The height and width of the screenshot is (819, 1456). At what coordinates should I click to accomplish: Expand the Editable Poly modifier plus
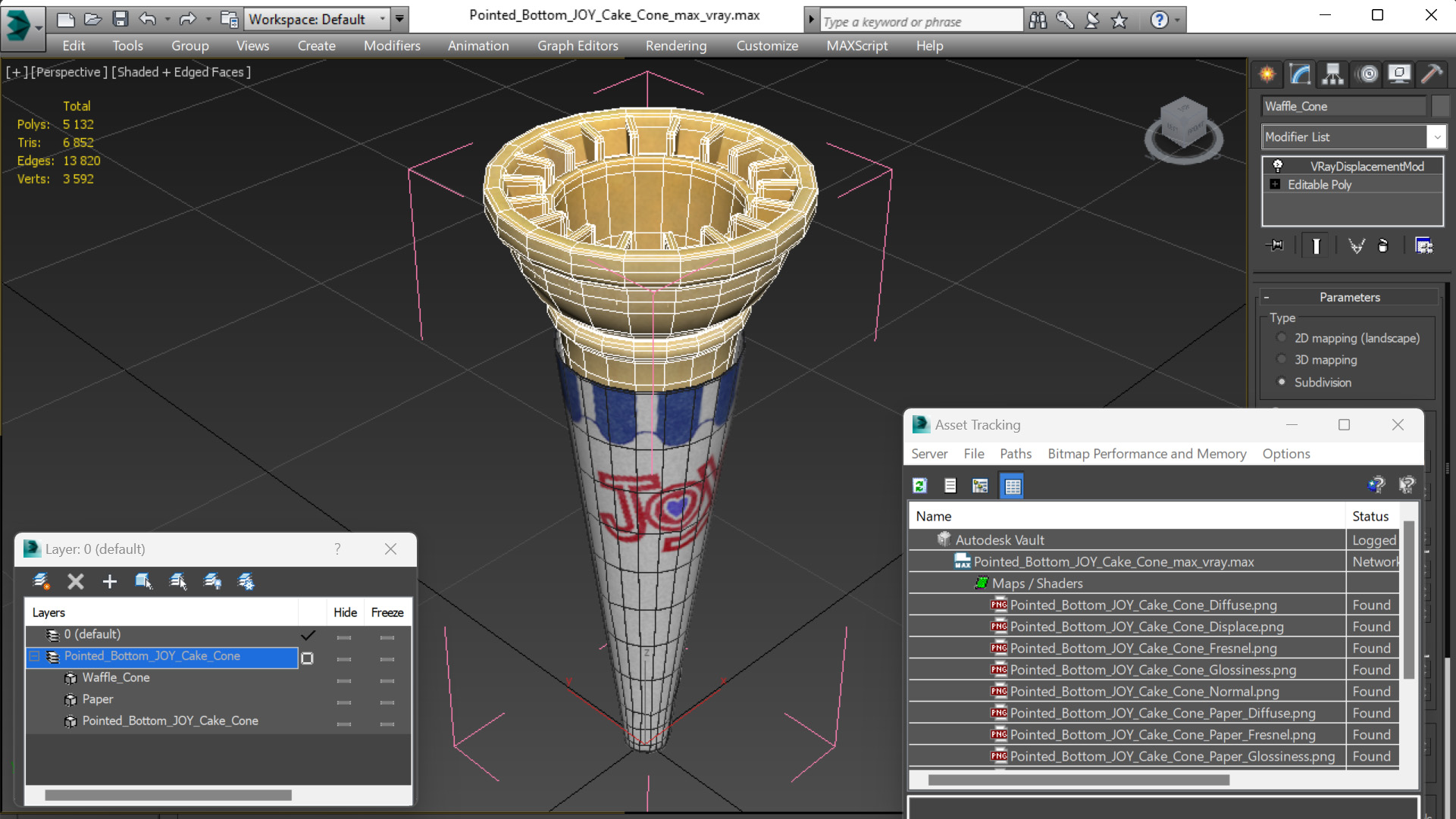(1275, 184)
